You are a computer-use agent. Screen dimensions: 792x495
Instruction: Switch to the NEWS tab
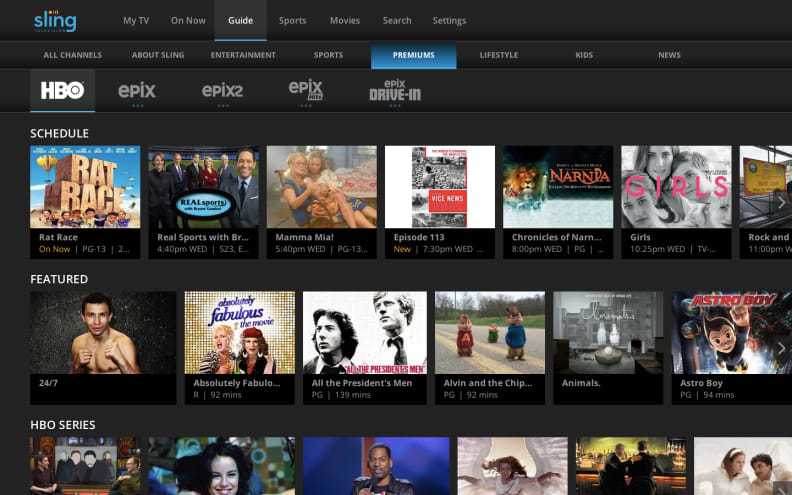(x=669, y=55)
